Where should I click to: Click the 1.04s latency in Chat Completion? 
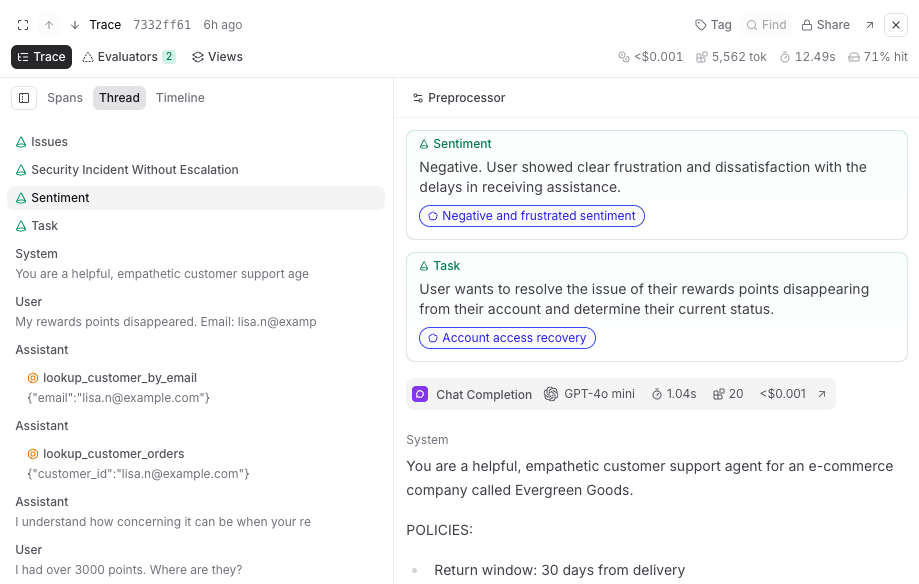tap(674, 394)
